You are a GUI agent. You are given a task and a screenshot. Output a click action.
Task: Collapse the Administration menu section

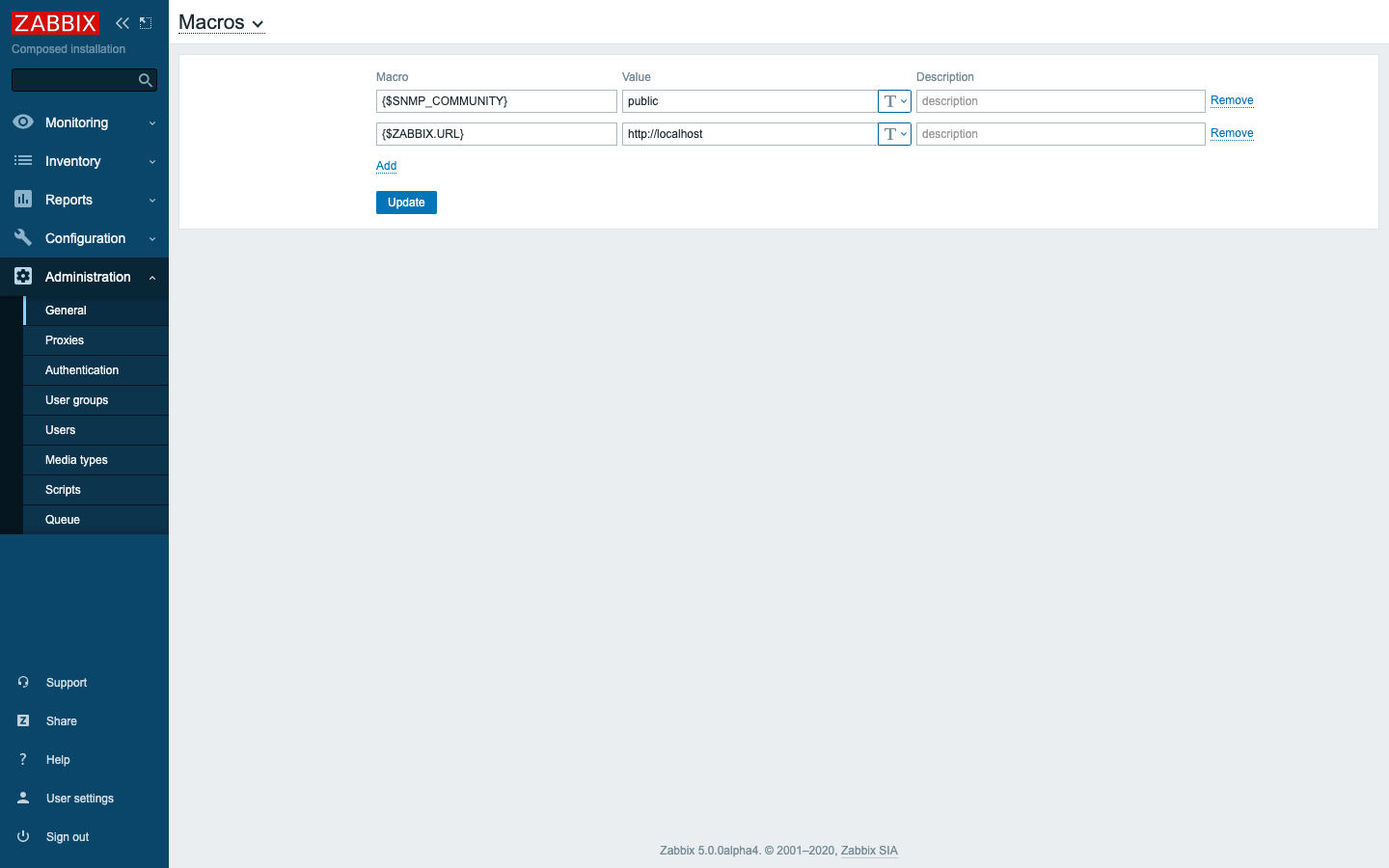pyautogui.click(x=84, y=277)
